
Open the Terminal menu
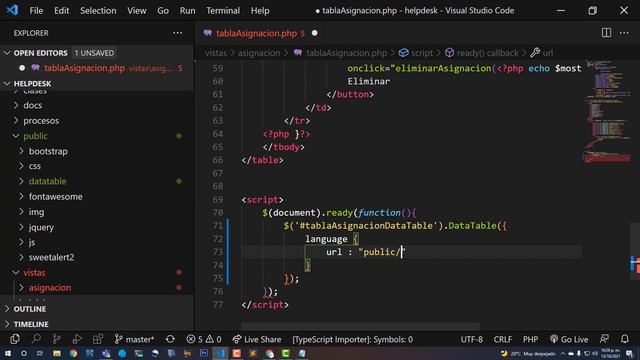[x=223, y=11]
